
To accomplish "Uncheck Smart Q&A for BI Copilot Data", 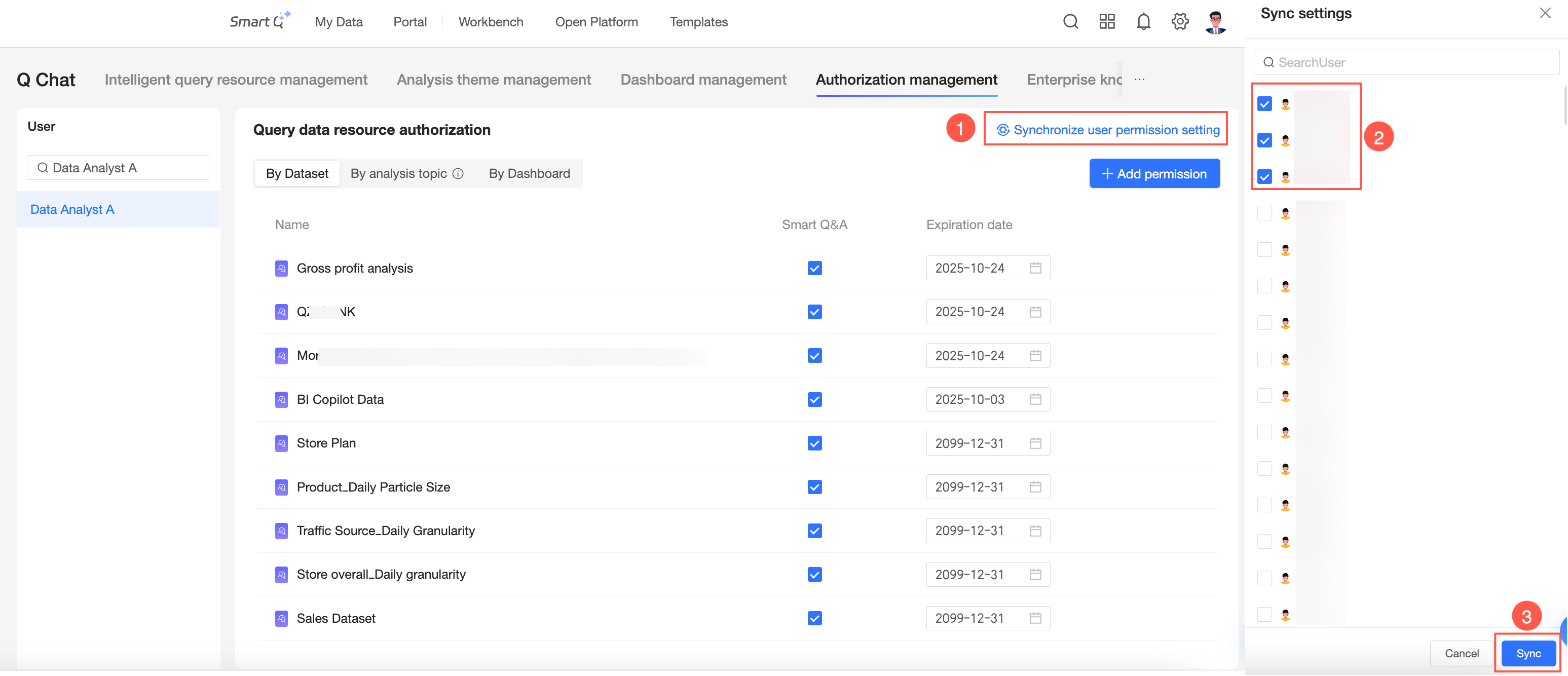I will coord(814,400).
